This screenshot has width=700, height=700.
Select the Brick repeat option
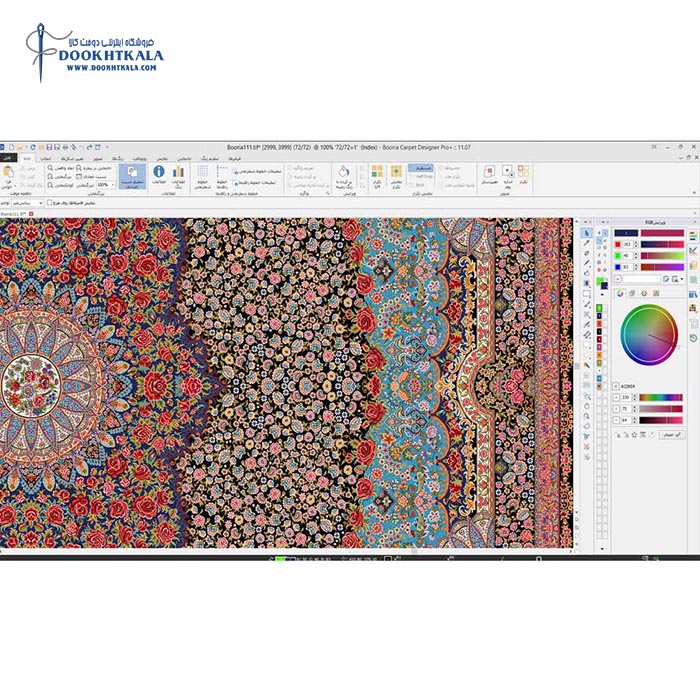[417, 185]
